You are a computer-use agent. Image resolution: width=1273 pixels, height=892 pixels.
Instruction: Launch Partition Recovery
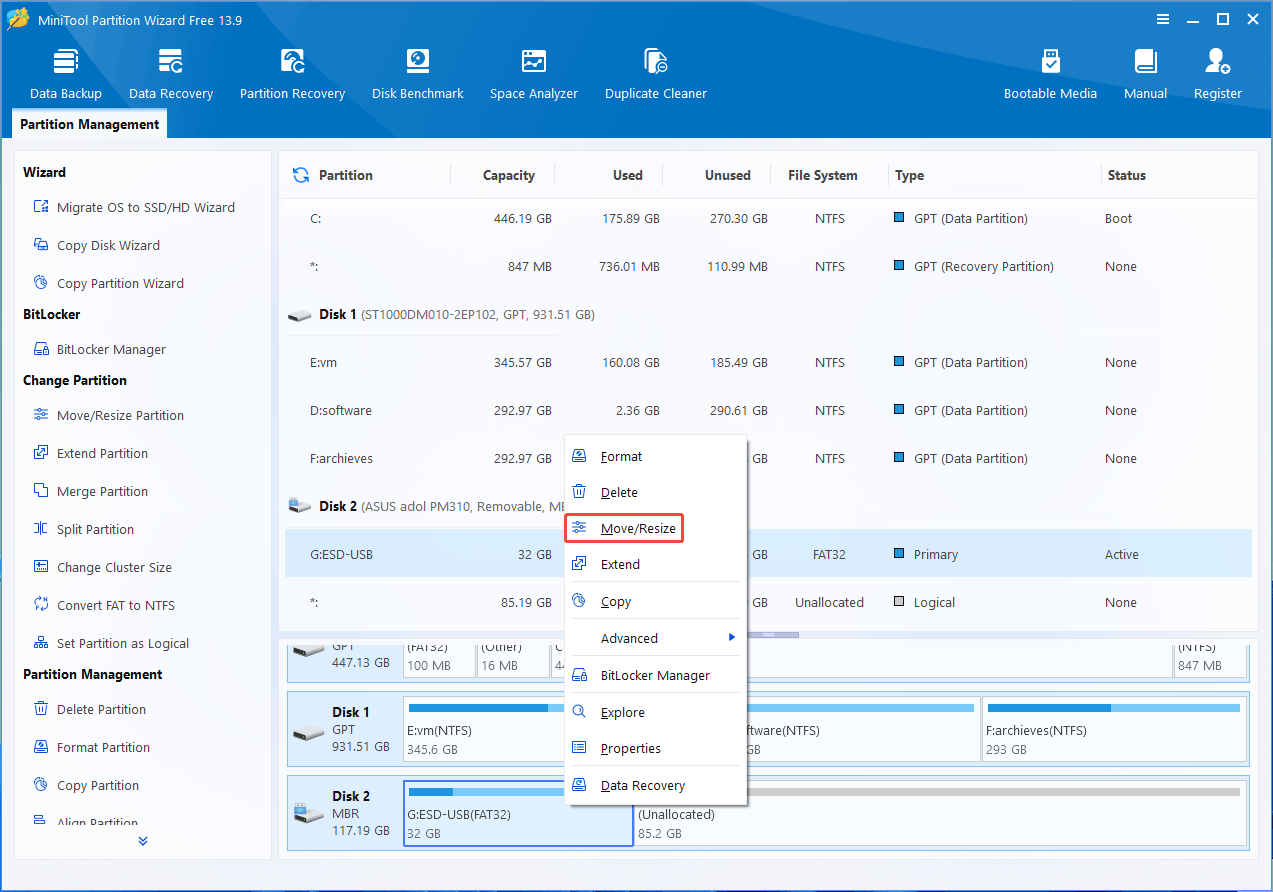[292, 74]
